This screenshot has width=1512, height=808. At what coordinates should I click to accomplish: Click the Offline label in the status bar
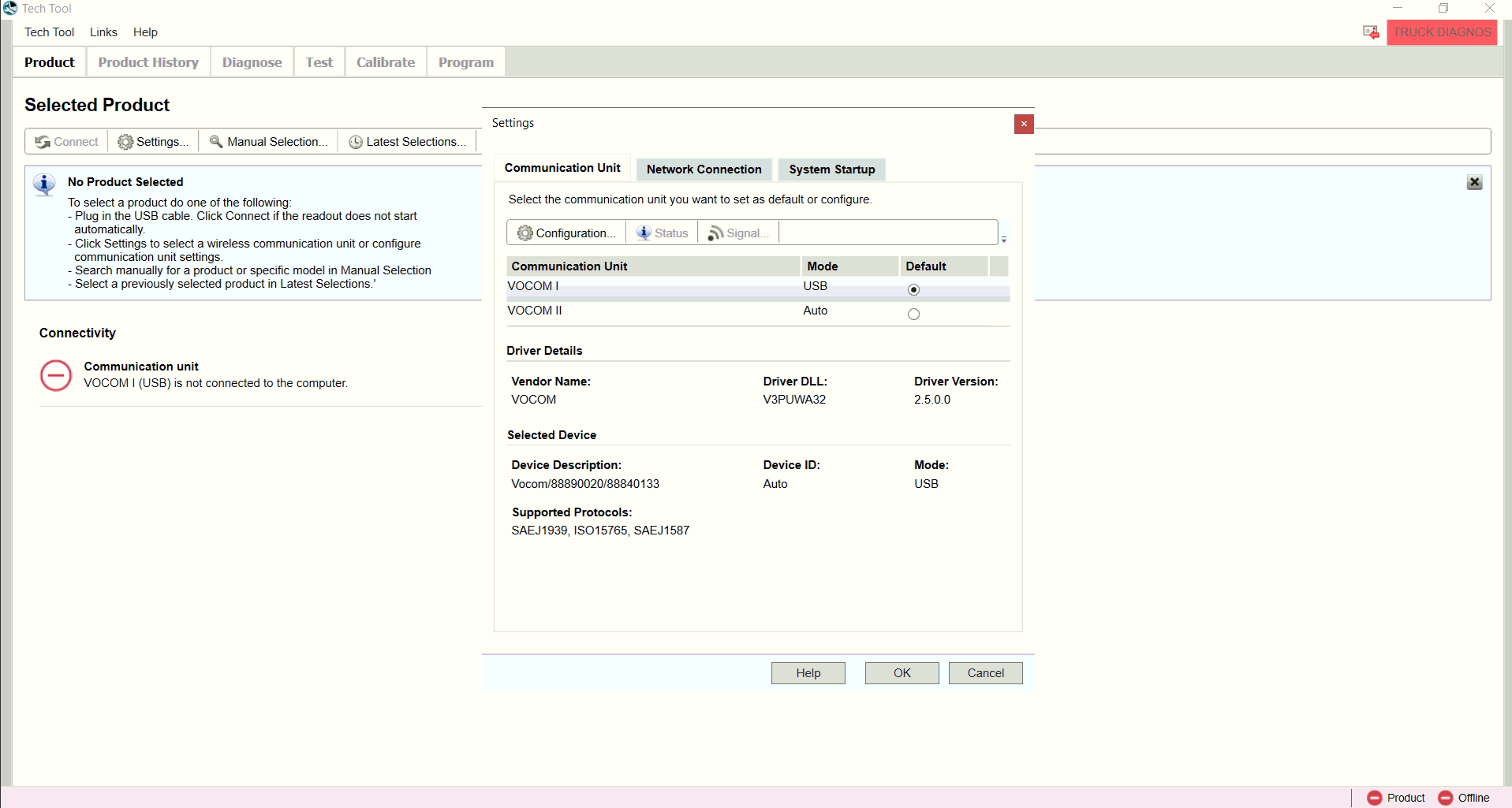pos(1474,798)
